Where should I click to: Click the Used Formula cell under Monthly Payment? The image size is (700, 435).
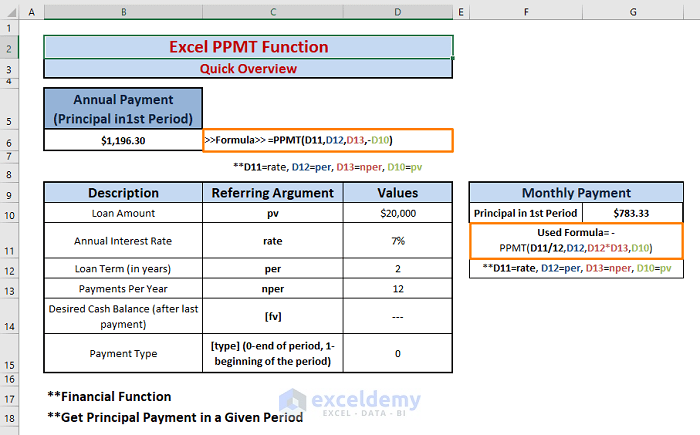(576, 241)
